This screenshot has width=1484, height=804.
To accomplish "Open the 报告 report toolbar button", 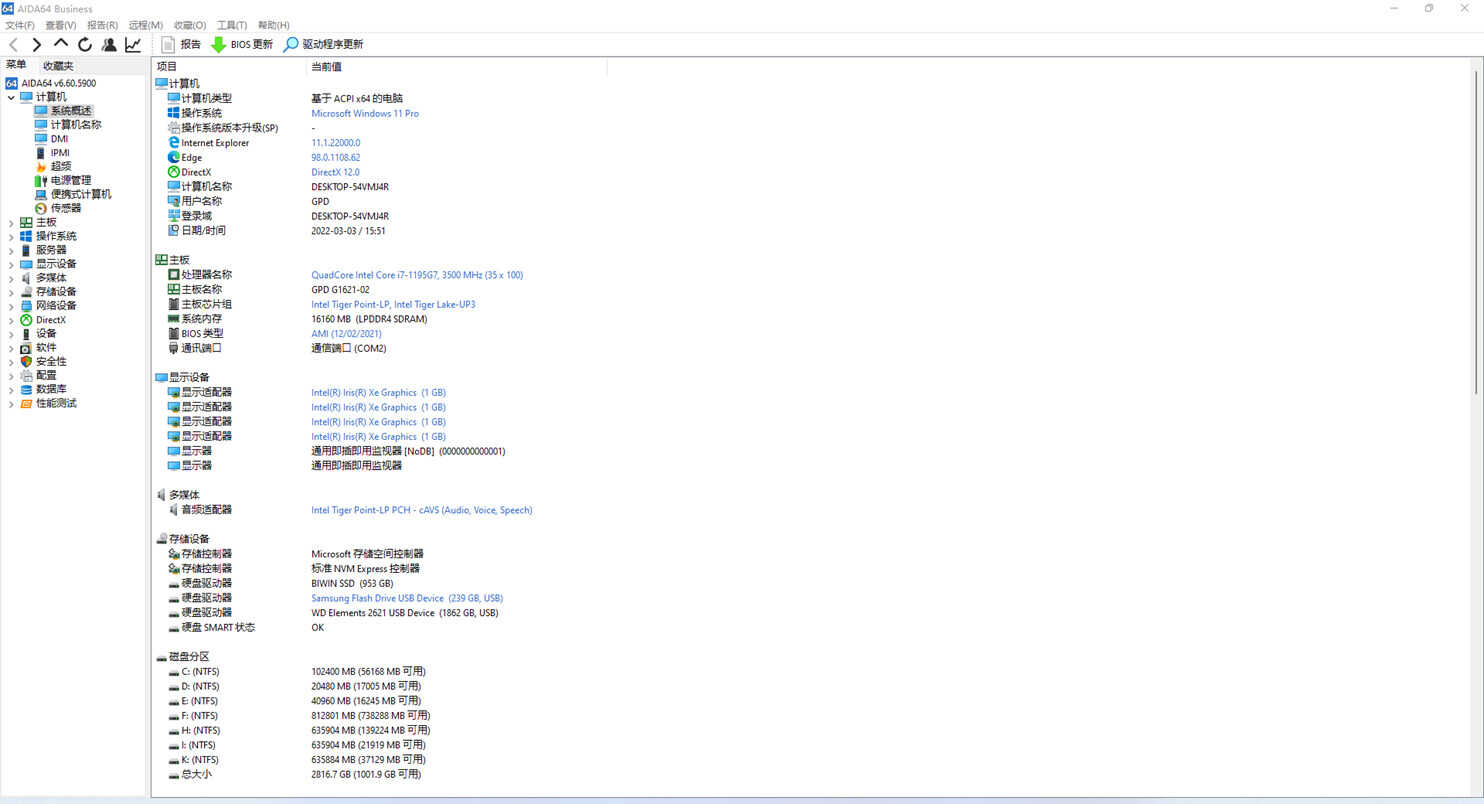I will point(181,45).
